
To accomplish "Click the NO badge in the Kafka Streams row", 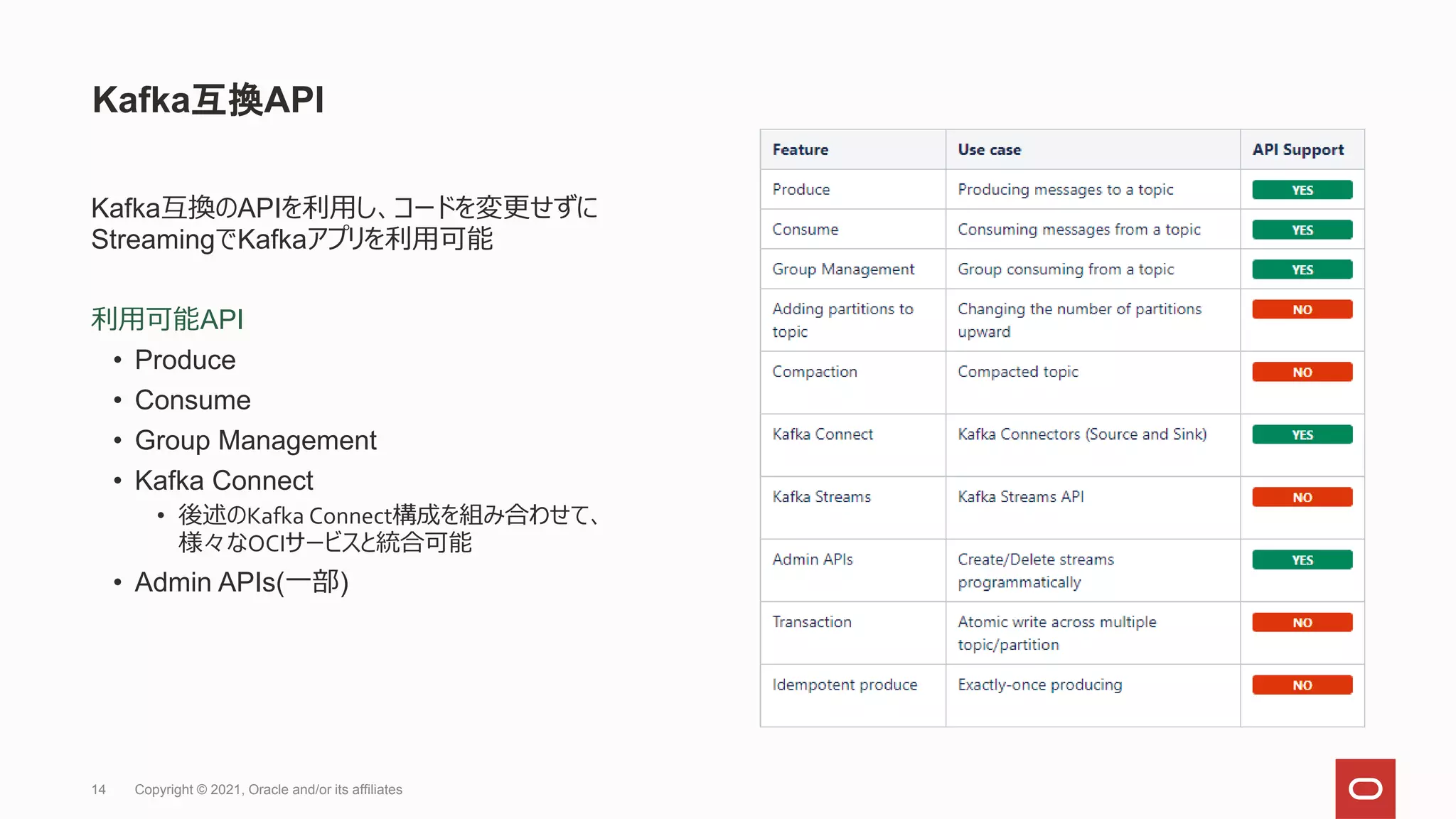I will 1302,497.
